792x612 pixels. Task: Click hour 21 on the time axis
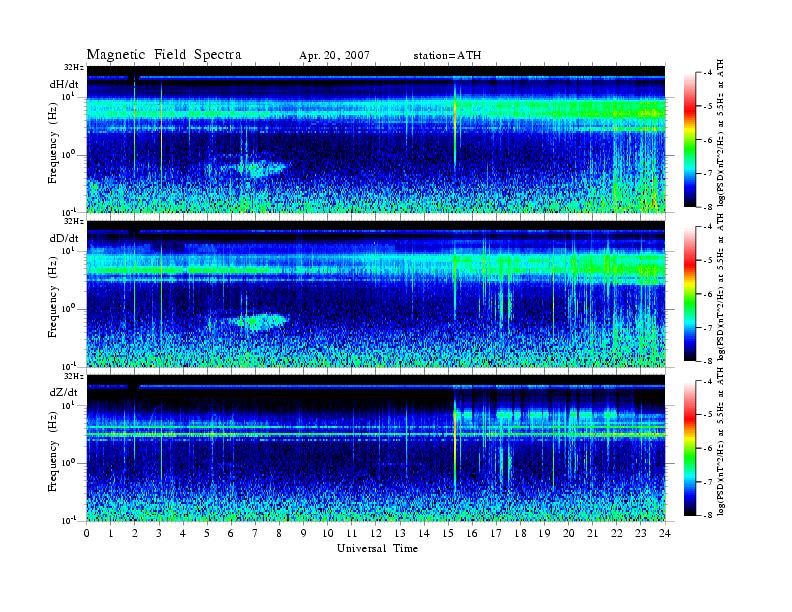click(592, 534)
